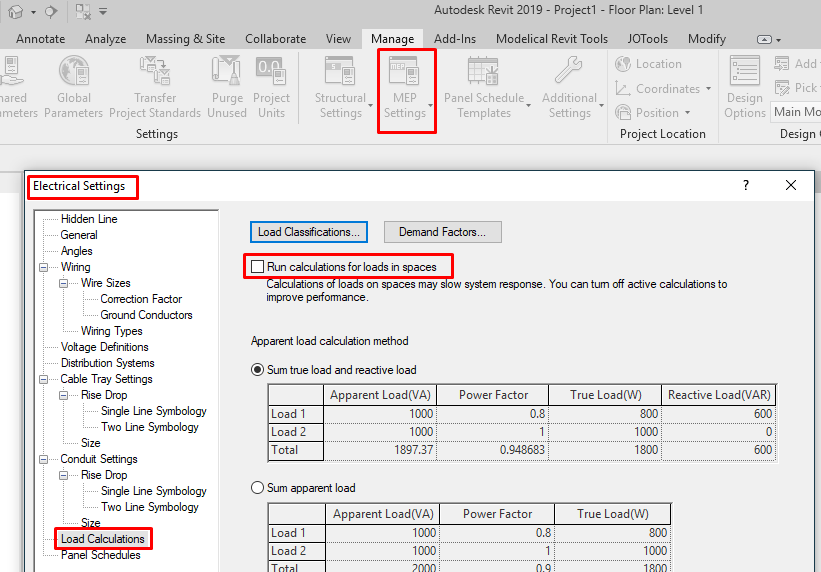The width and height of the screenshot is (821, 572).
Task: Collapse Rise Drop under Conduit Settings
Action: point(63,476)
